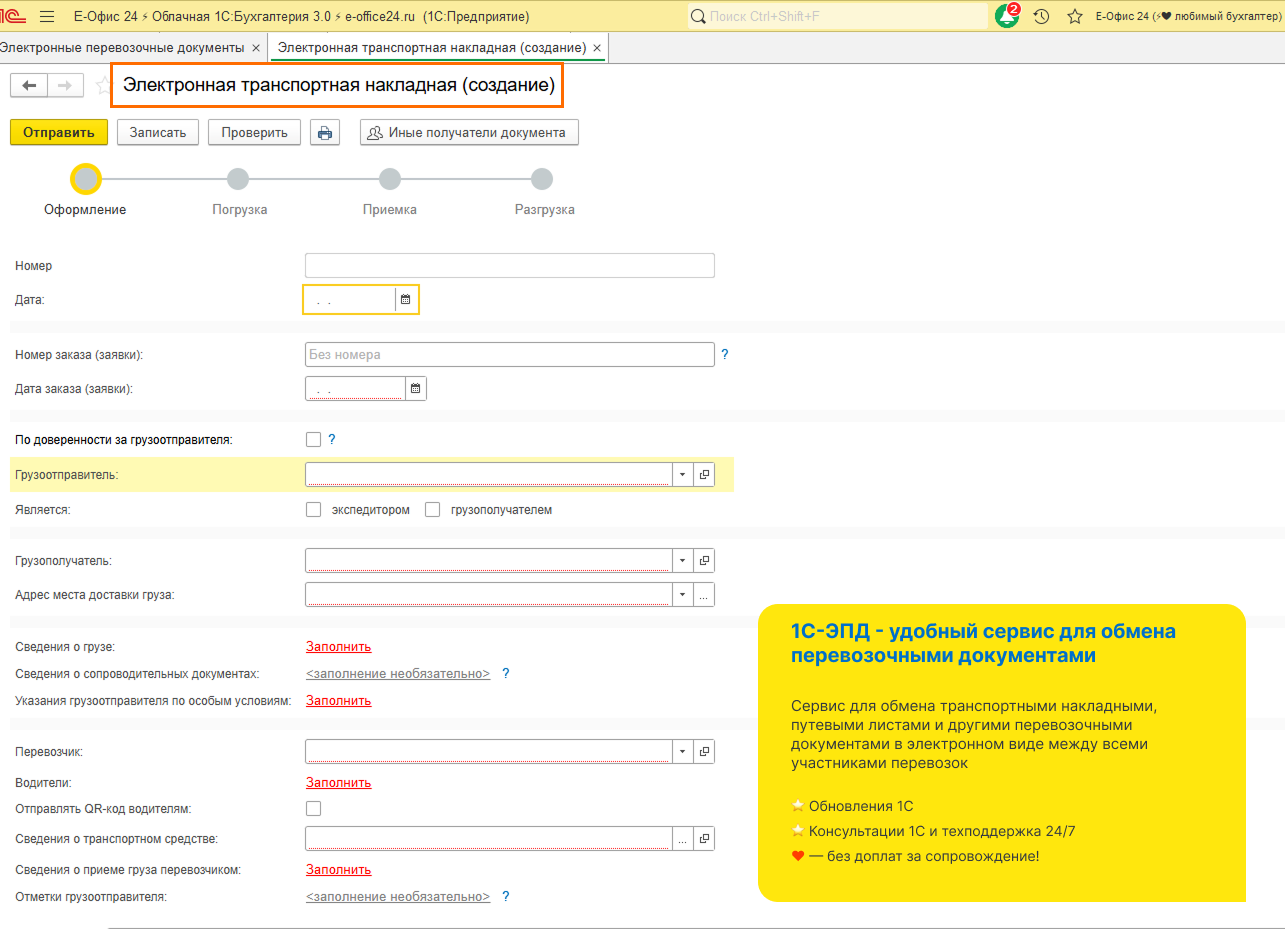
Task: Click back navigation arrow
Action: tap(29, 86)
